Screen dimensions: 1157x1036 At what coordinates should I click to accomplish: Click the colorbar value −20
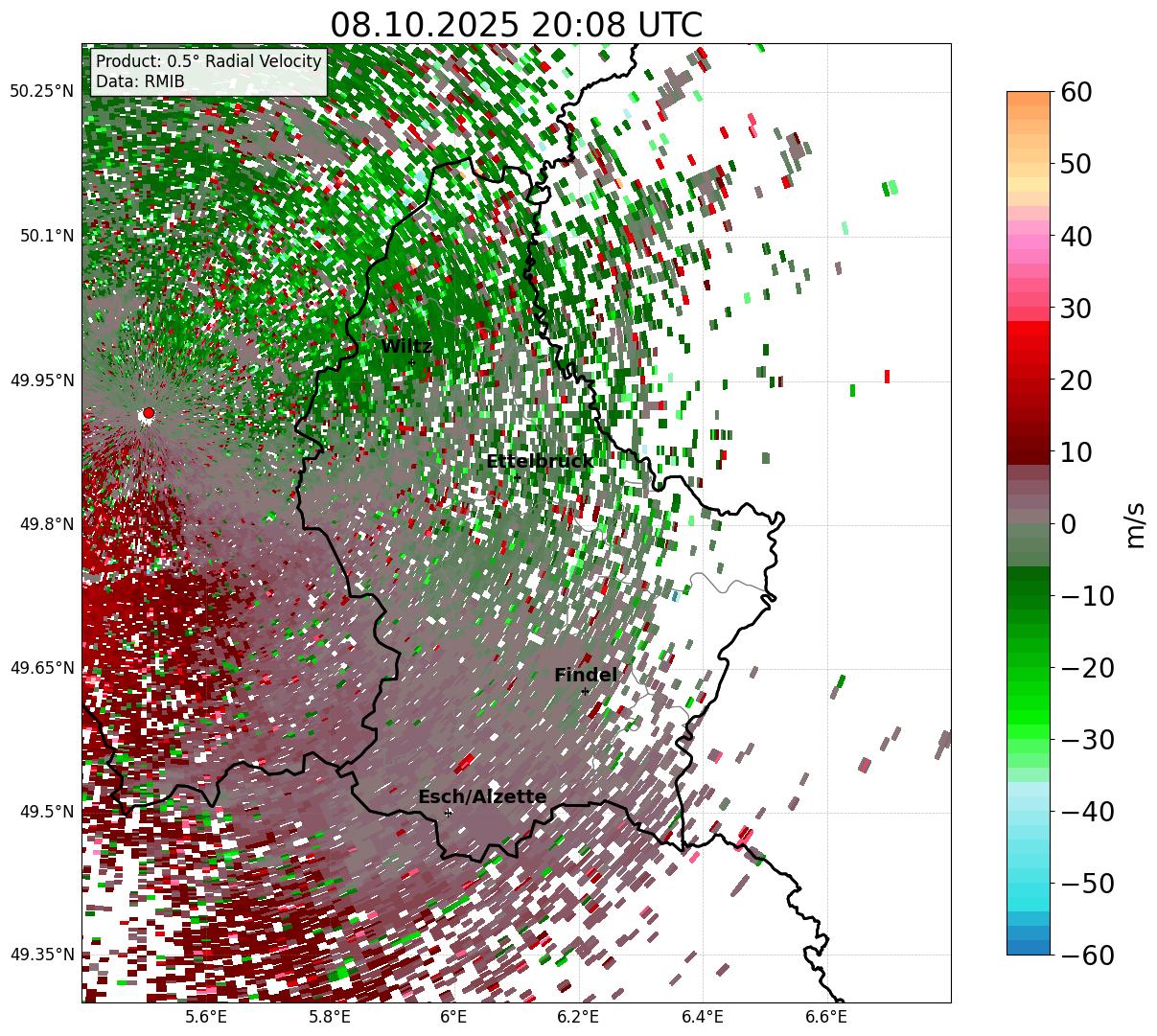(1088, 668)
